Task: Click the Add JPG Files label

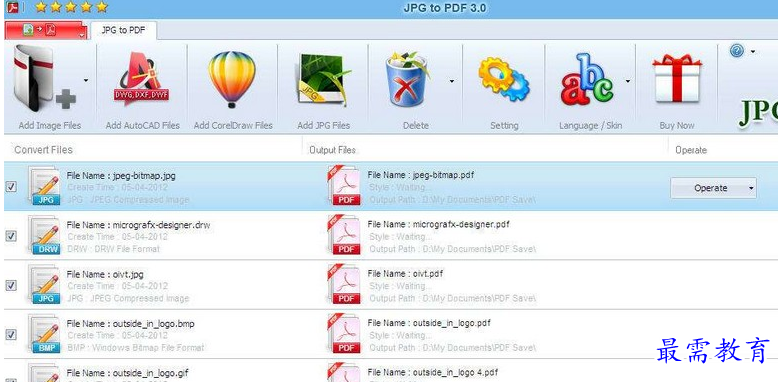Action: (324, 126)
